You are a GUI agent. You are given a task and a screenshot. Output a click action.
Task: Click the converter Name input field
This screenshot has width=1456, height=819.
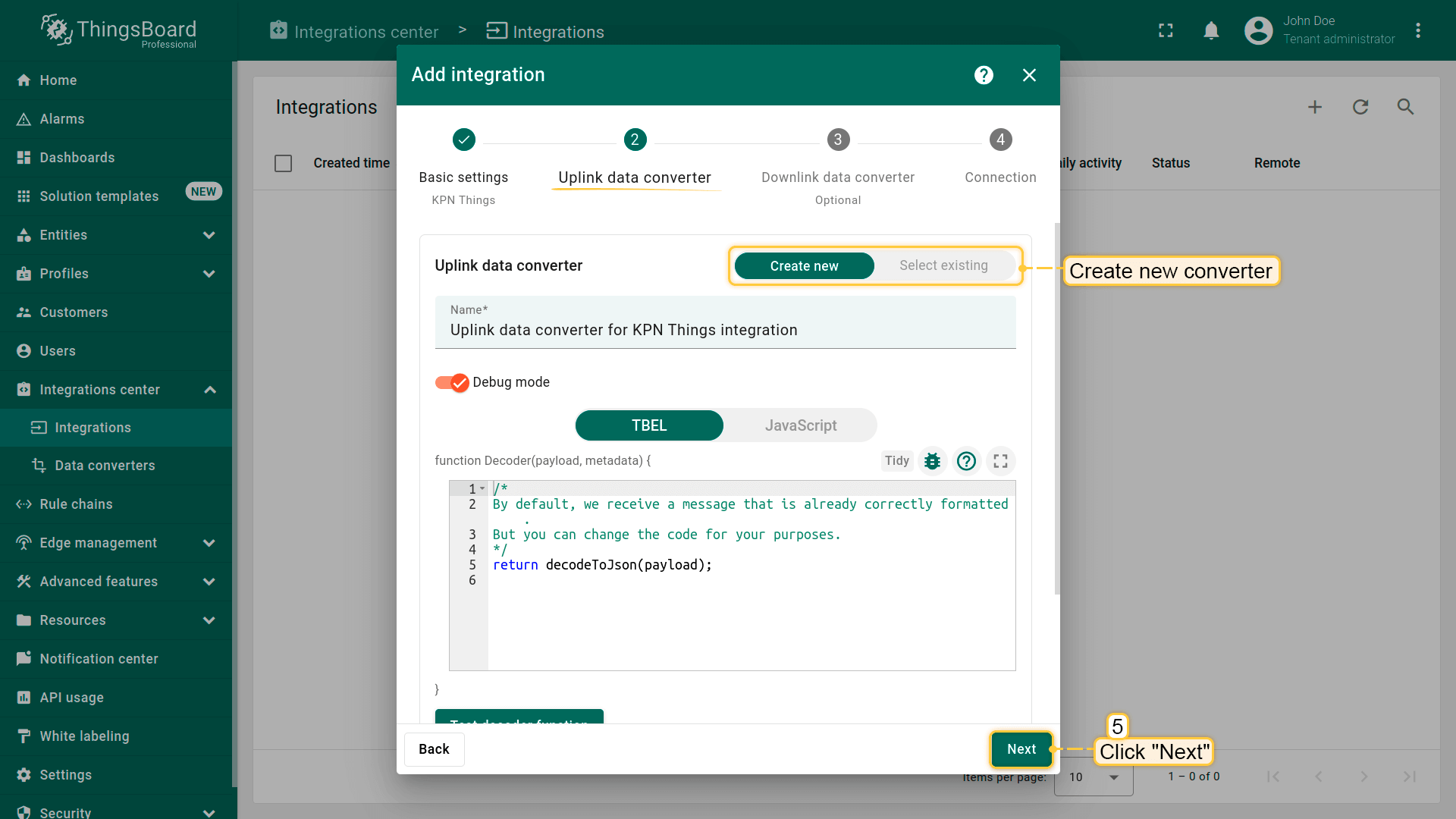(724, 330)
